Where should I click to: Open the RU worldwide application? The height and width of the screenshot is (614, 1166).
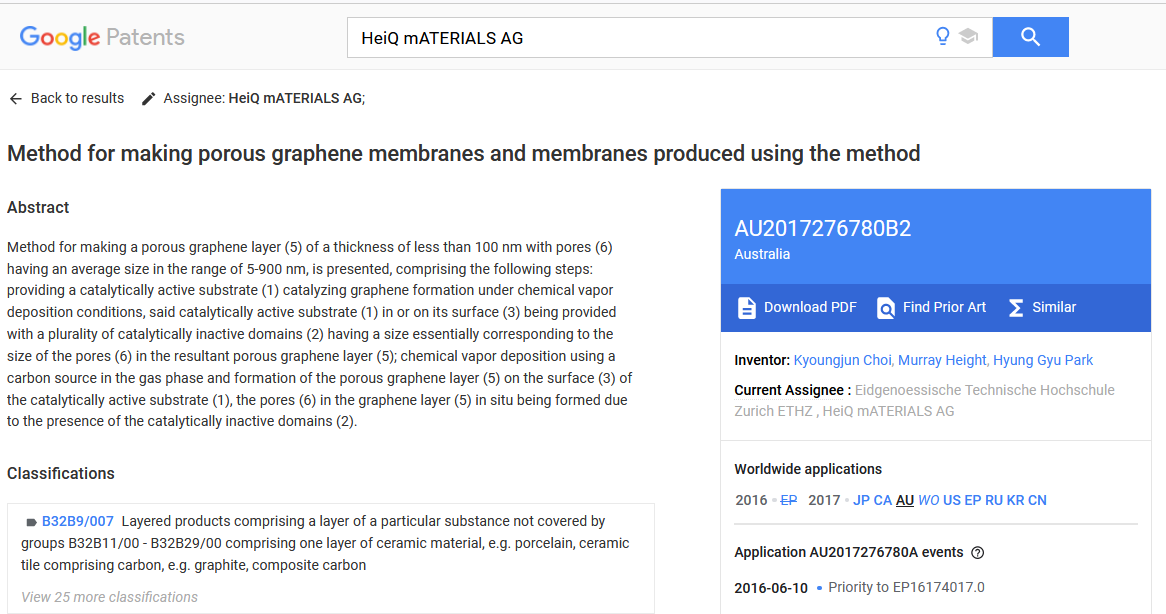click(994, 500)
